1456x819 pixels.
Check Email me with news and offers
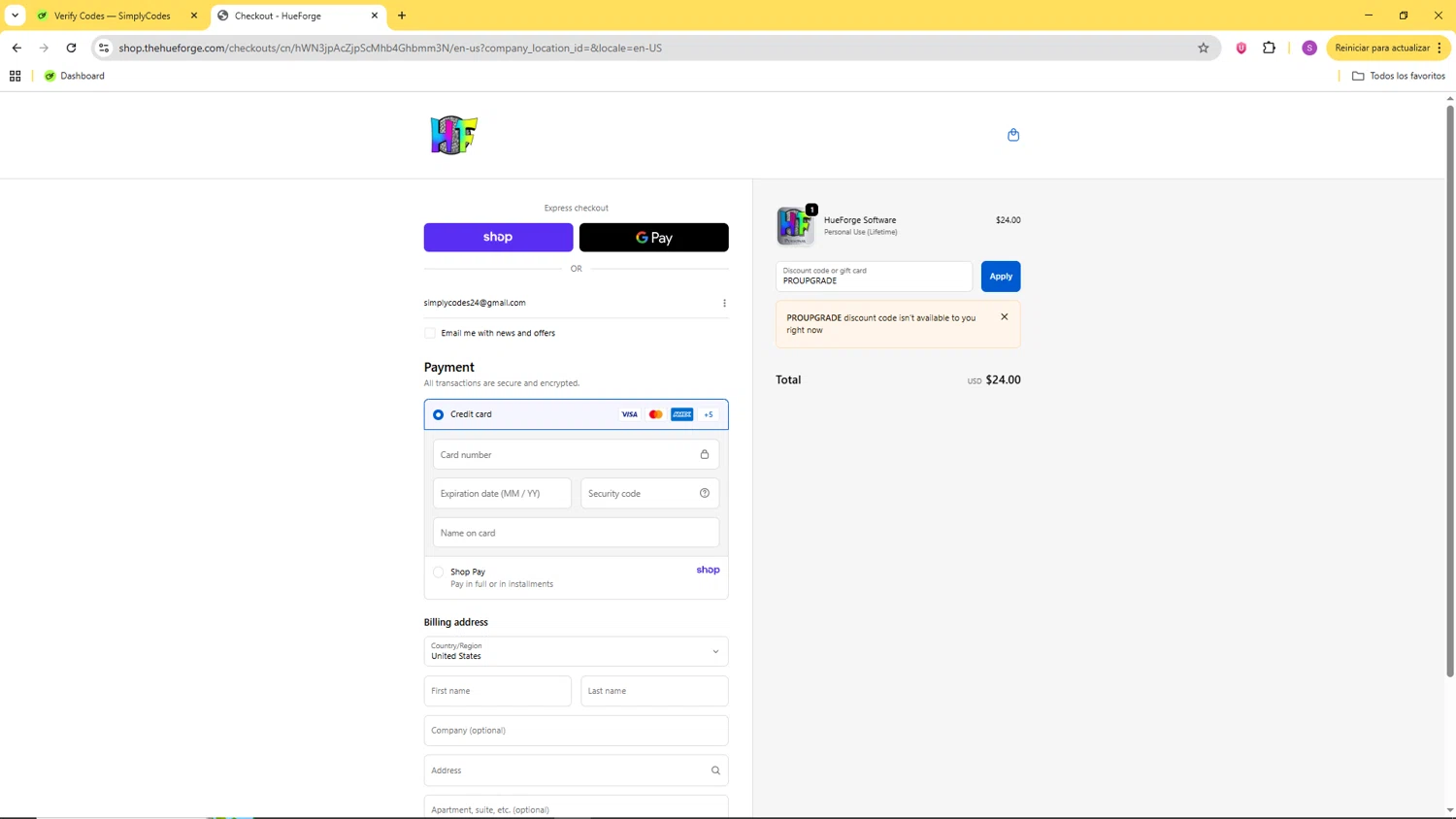point(430,333)
